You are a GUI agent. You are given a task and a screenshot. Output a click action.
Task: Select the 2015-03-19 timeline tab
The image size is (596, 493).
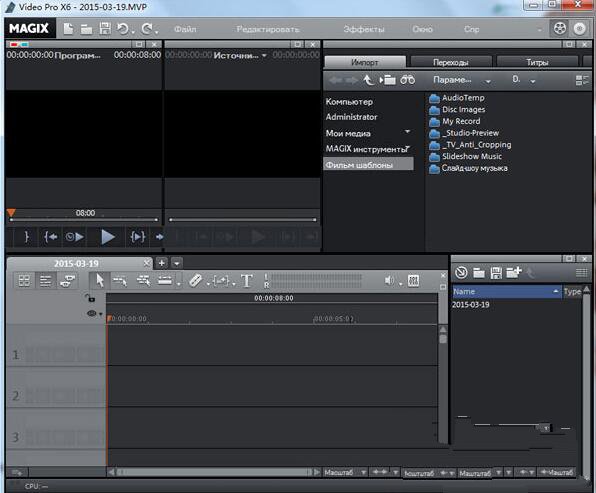click(76, 263)
